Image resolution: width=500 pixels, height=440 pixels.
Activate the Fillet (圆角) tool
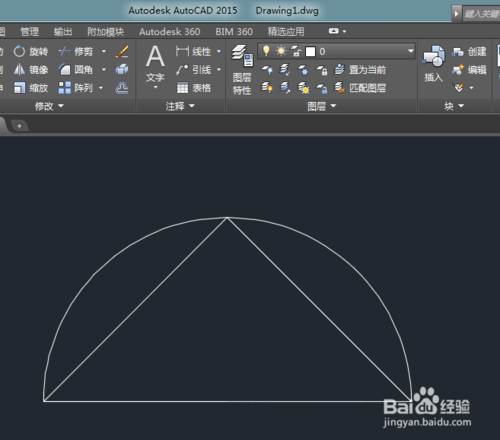click(76, 70)
